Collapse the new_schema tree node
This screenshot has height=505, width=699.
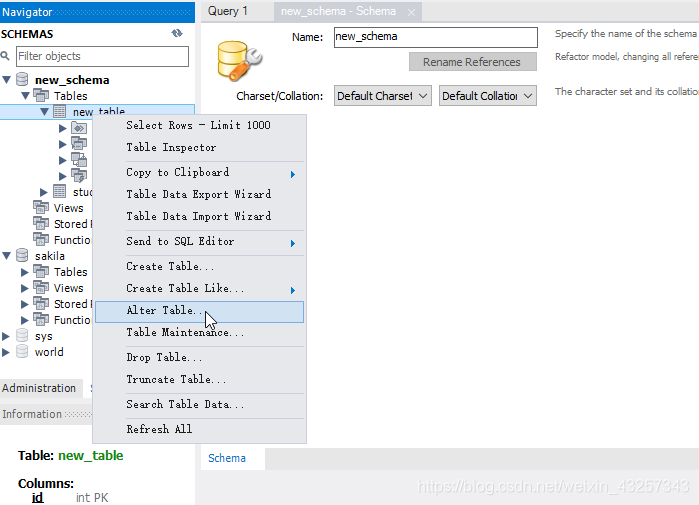click(x=6, y=80)
